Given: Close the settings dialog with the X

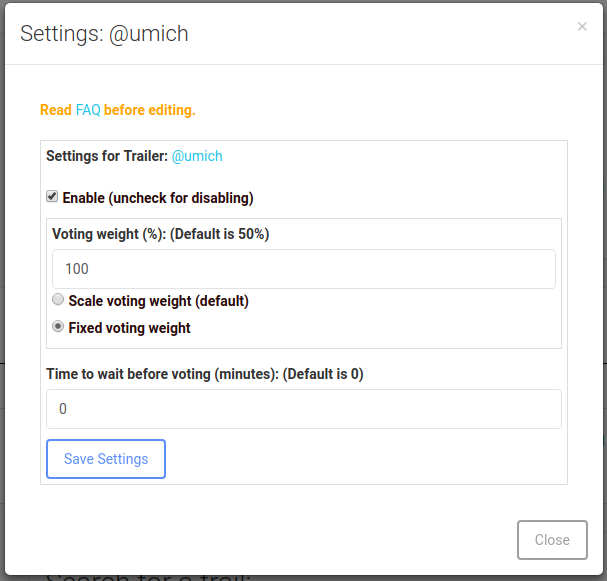Looking at the screenshot, I should [582, 27].
